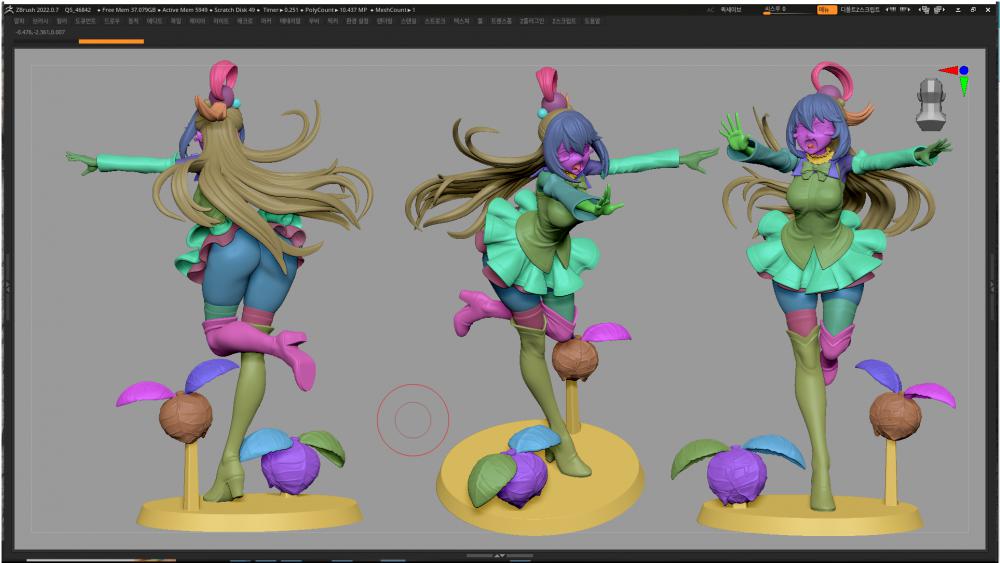Click the 퀵세이브 (QuickSave) button
1000x563 pixels.
pos(731,10)
